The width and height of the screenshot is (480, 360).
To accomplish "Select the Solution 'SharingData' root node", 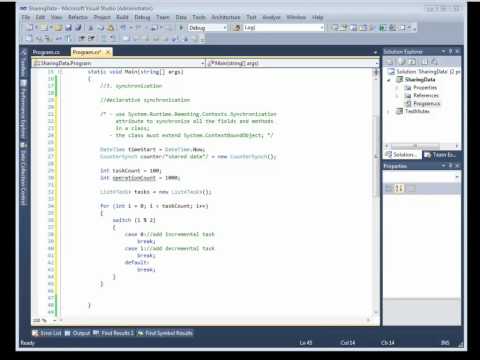I will click(x=424, y=71).
